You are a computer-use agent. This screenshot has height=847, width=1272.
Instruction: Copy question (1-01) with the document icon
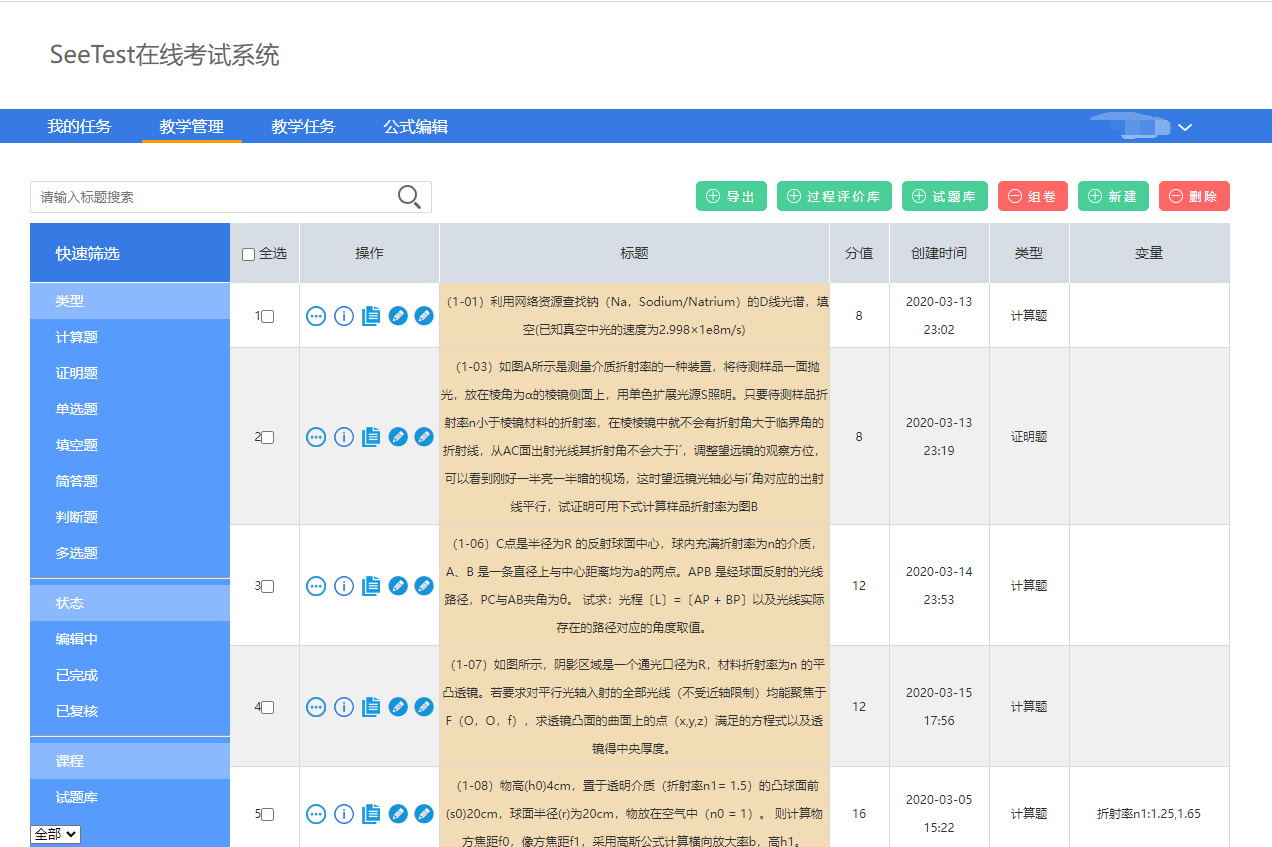[x=371, y=316]
